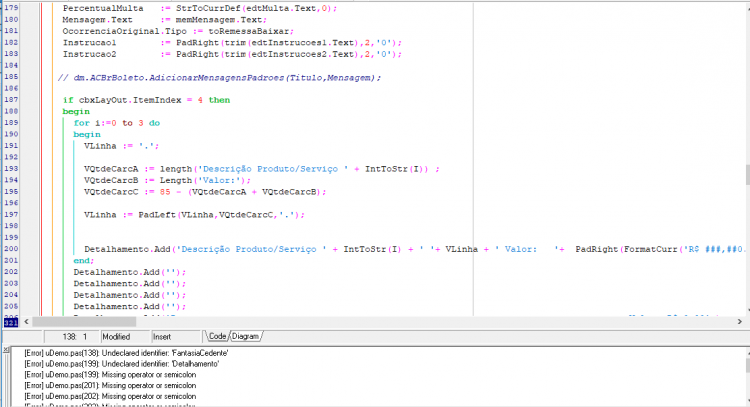Screen dimensions: 750x407
Task: Select the uDemo.pas(201) missing operator error
Action: 110,385
